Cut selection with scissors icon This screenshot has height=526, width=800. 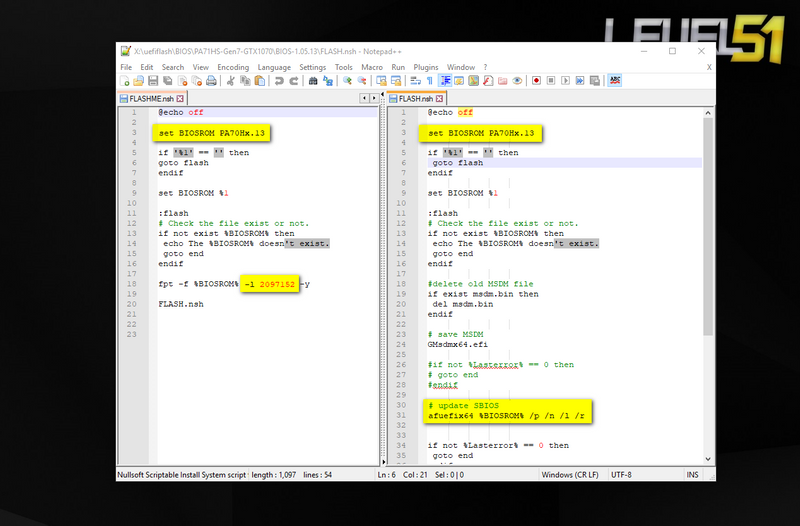coord(231,81)
